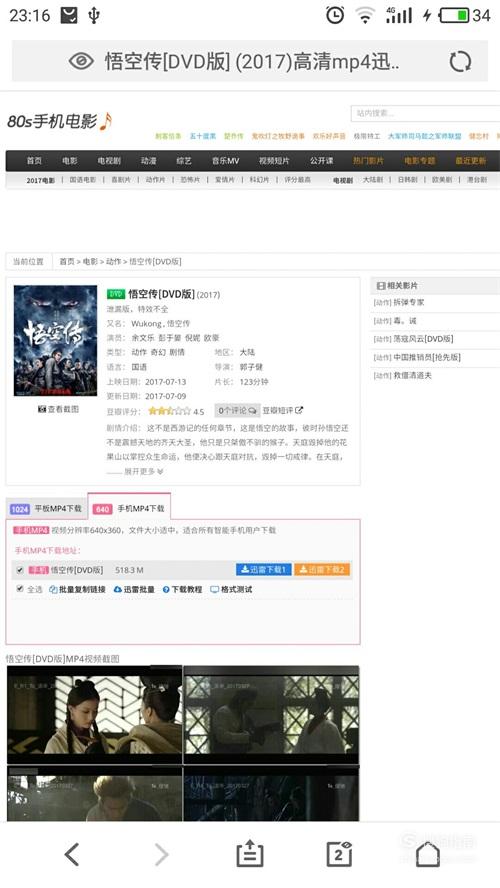Open 电影专题 in the navigation bar

[420, 161]
